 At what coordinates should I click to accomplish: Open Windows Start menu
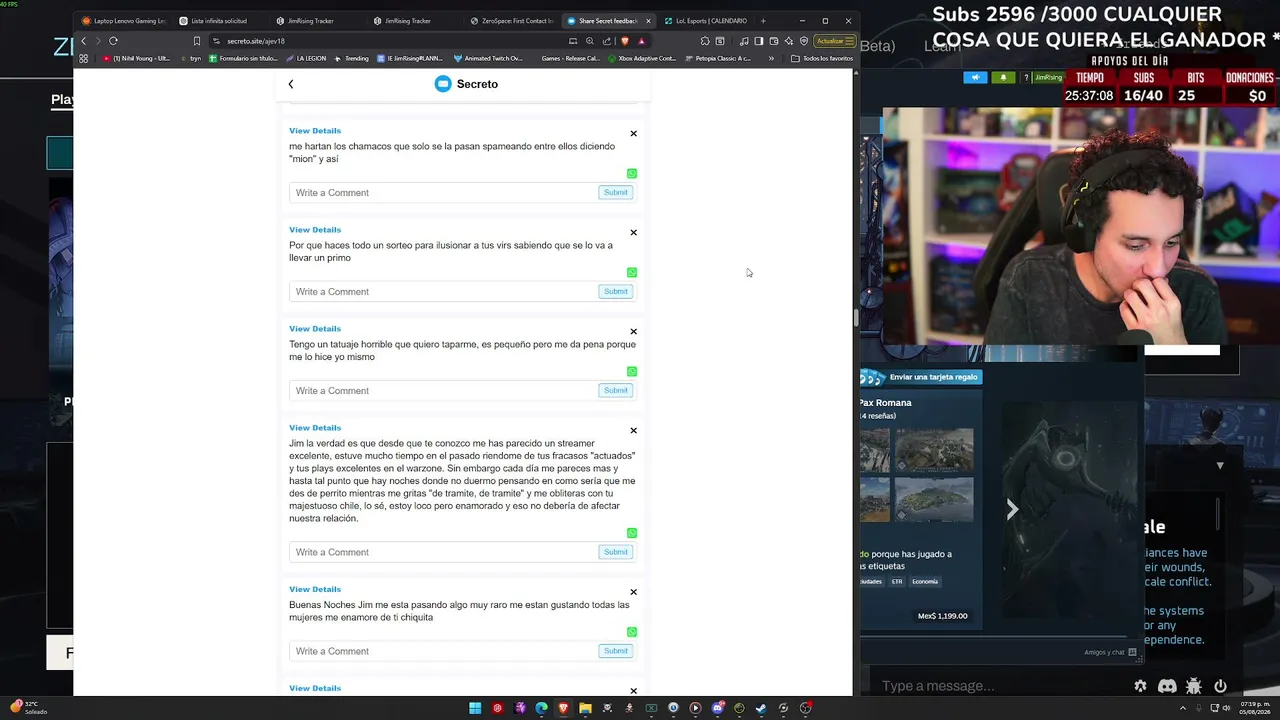tap(475, 708)
